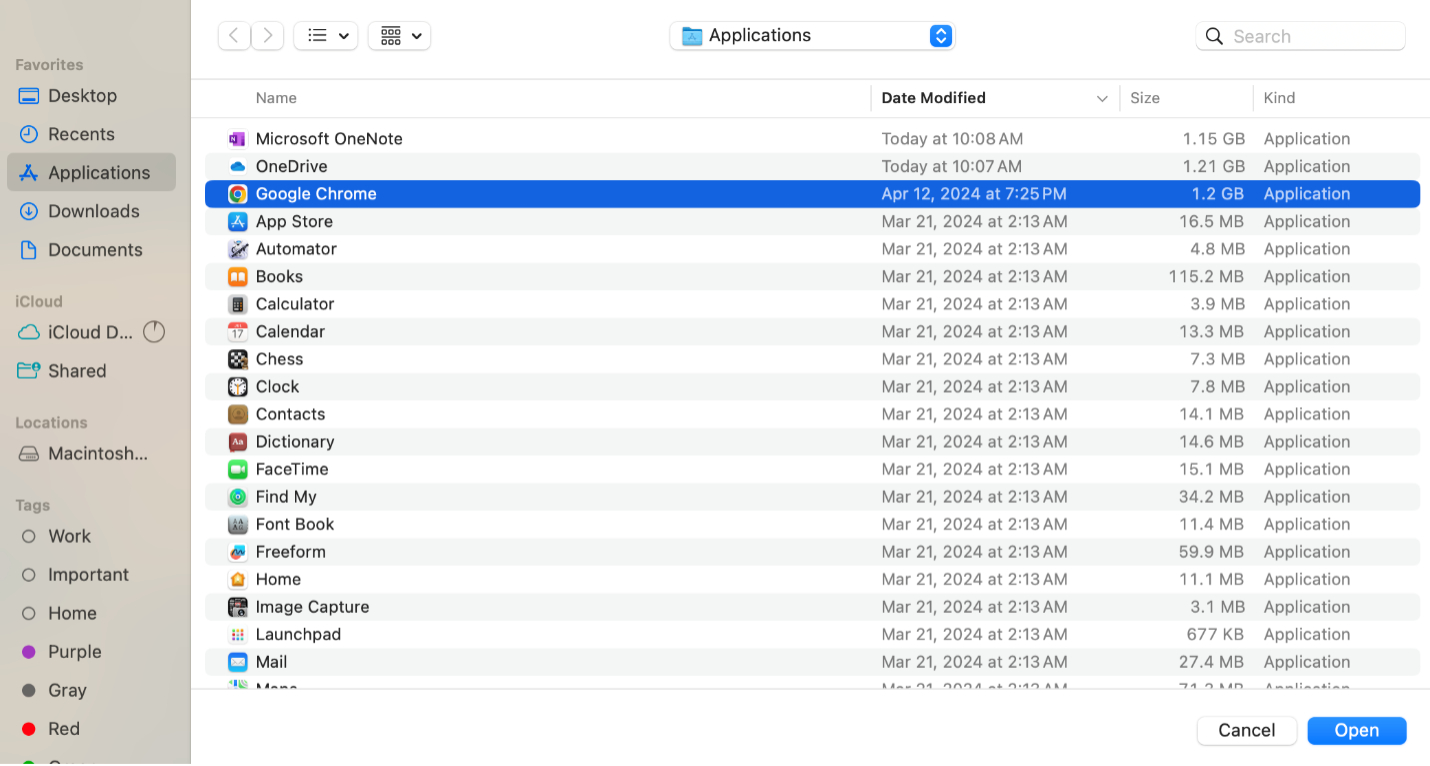This screenshot has height=766, width=1430.
Task: Open the group-by grid dropdown
Action: point(399,36)
